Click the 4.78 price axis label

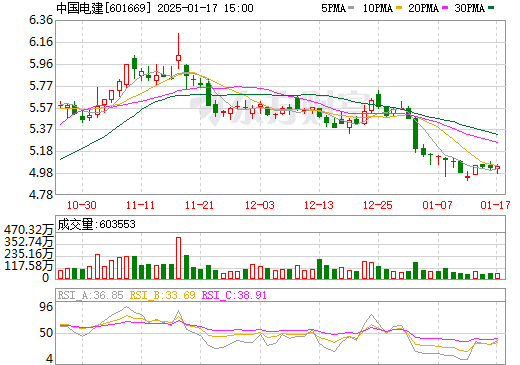tap(41, 195)
